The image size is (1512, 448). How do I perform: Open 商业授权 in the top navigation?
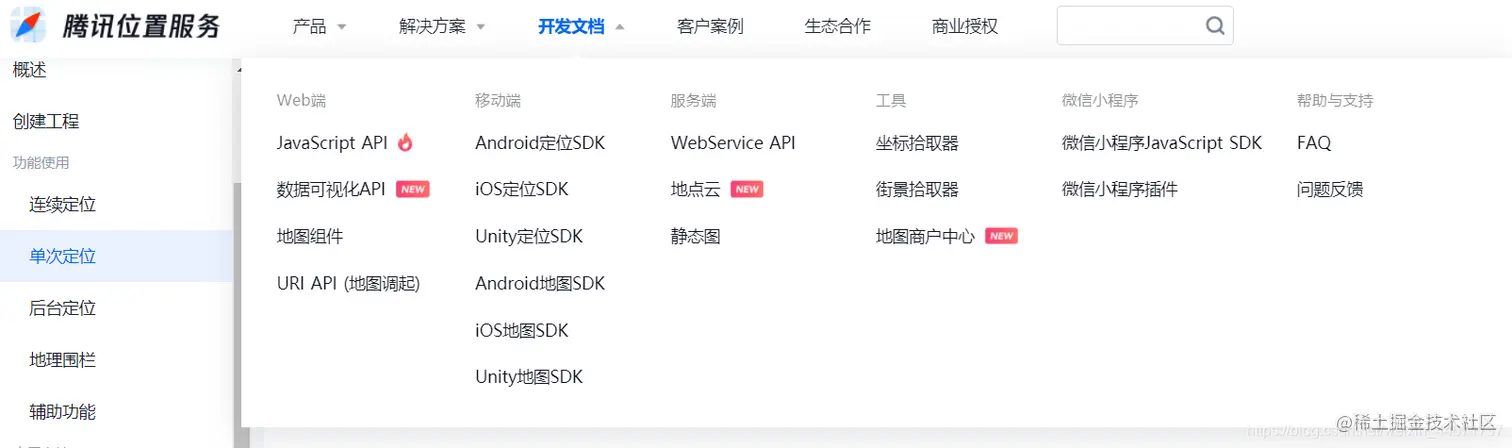(965, 26)
